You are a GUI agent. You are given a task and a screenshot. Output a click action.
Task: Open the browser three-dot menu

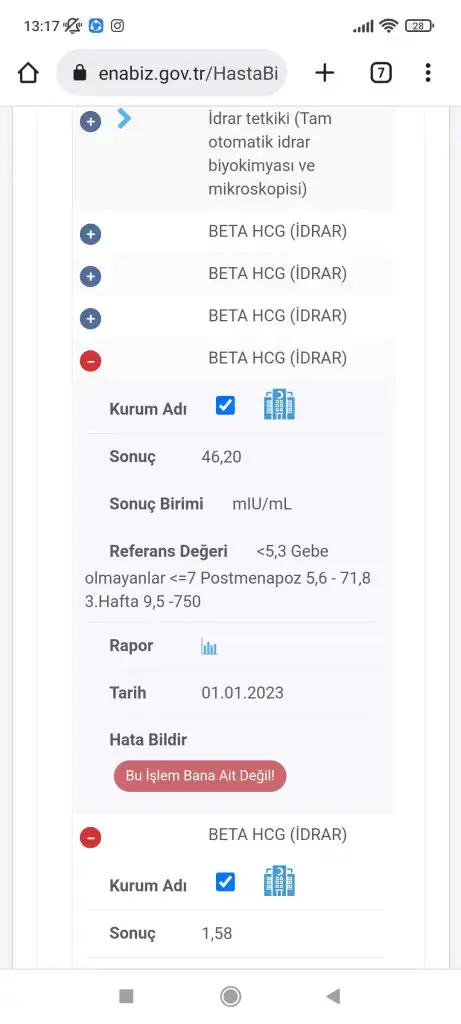tap(428, 72)
